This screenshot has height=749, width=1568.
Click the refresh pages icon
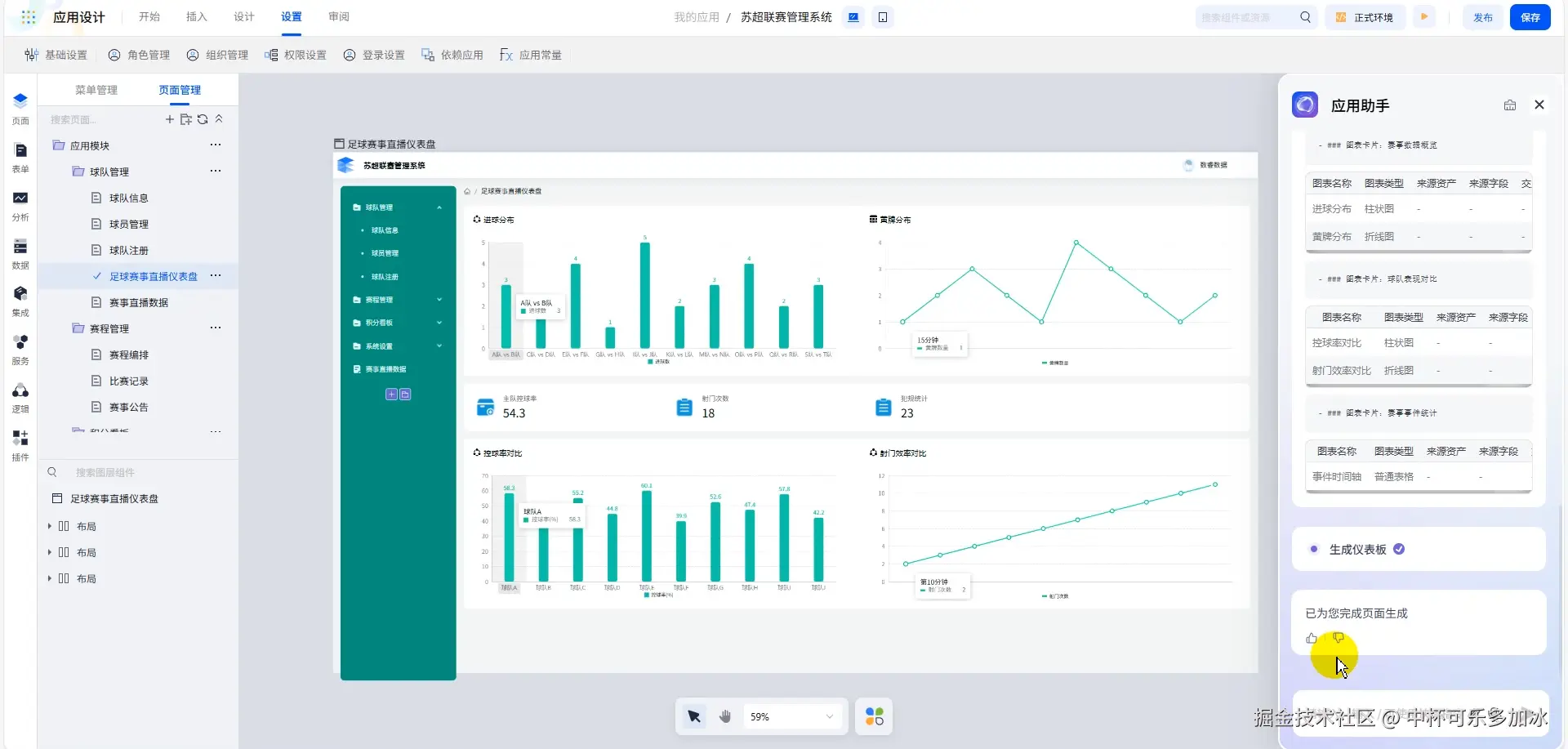203,119
